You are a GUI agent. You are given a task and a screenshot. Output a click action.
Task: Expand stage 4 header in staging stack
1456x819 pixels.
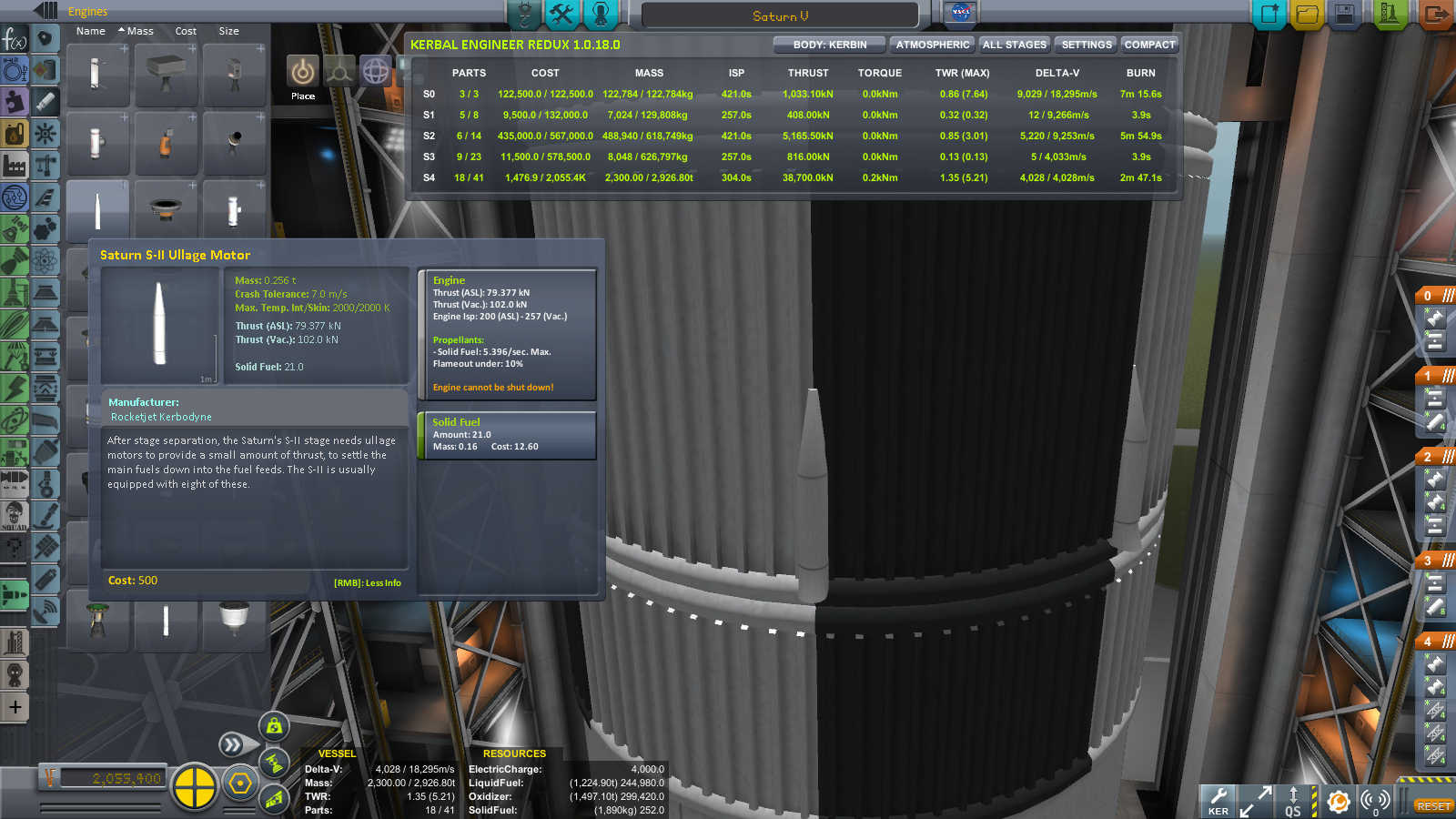coord(1436,641)
